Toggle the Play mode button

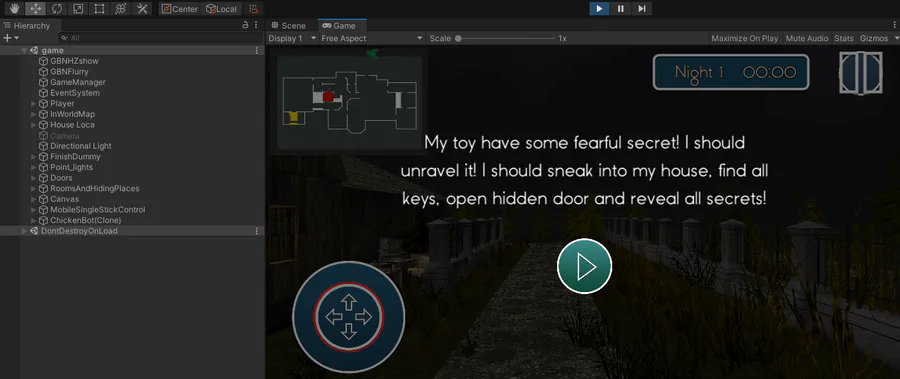click(x=599, y=9)
